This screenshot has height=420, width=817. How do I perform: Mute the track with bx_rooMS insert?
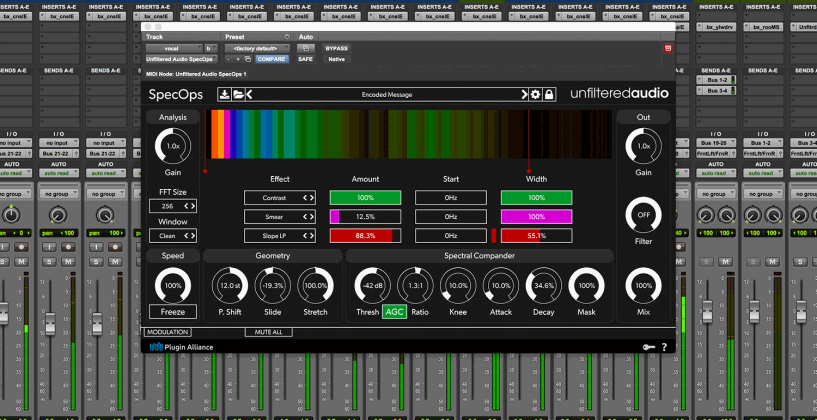(772, 262)
